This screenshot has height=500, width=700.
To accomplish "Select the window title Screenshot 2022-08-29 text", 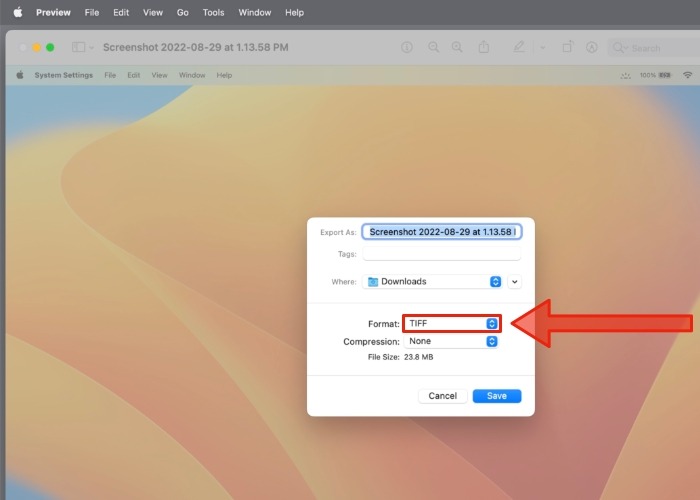I will (x=196, y=47).
